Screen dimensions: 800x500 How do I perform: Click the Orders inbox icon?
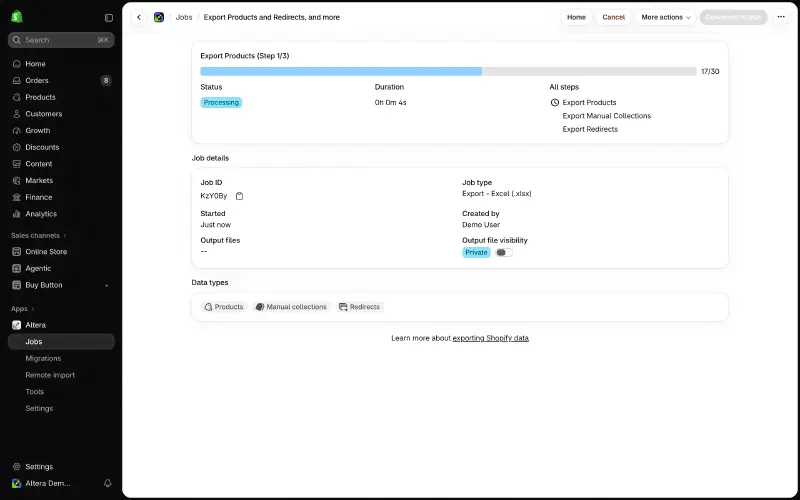(x=17, y=81)
